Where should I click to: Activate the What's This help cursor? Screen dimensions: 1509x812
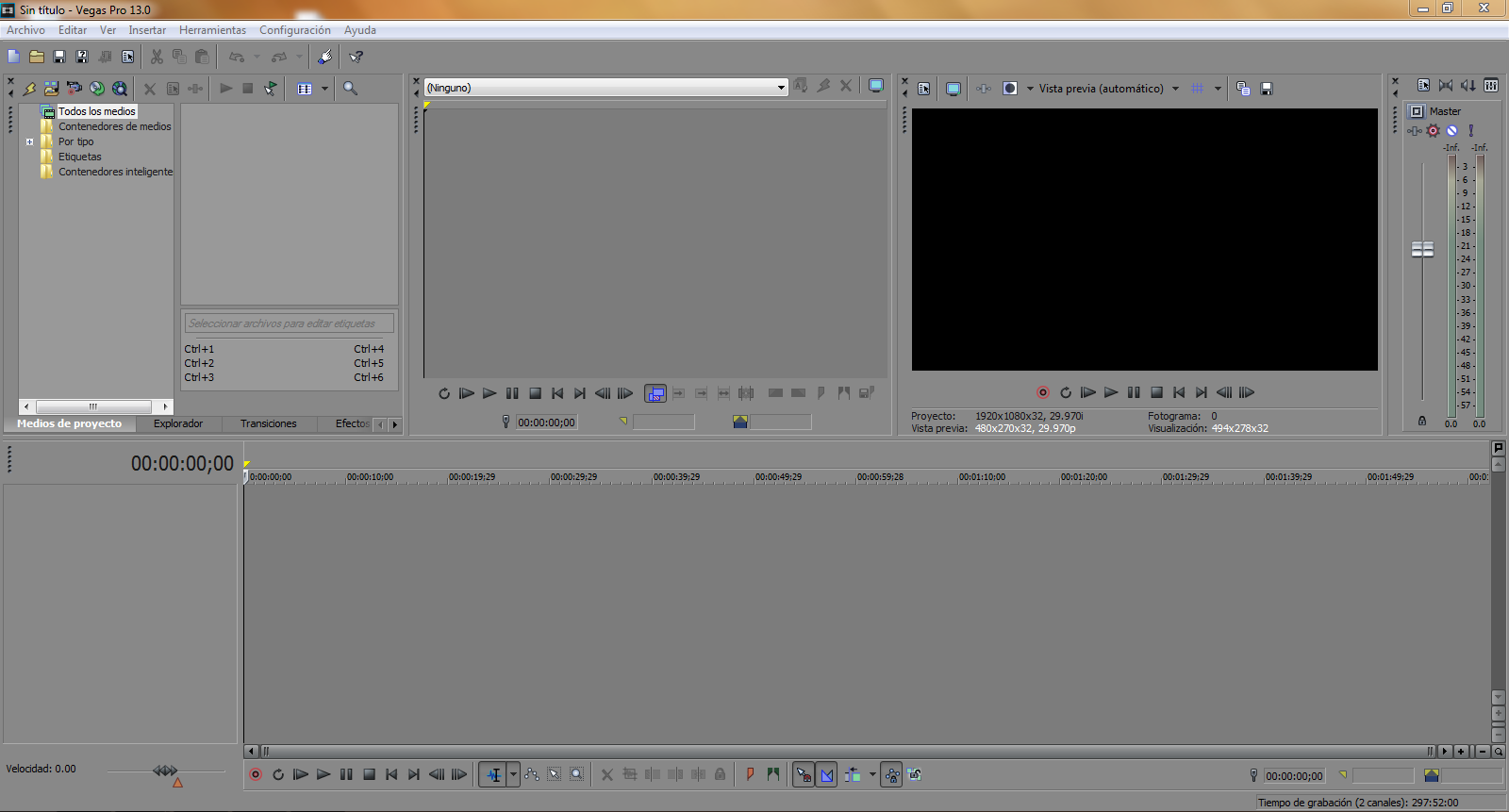pos(356,57)
